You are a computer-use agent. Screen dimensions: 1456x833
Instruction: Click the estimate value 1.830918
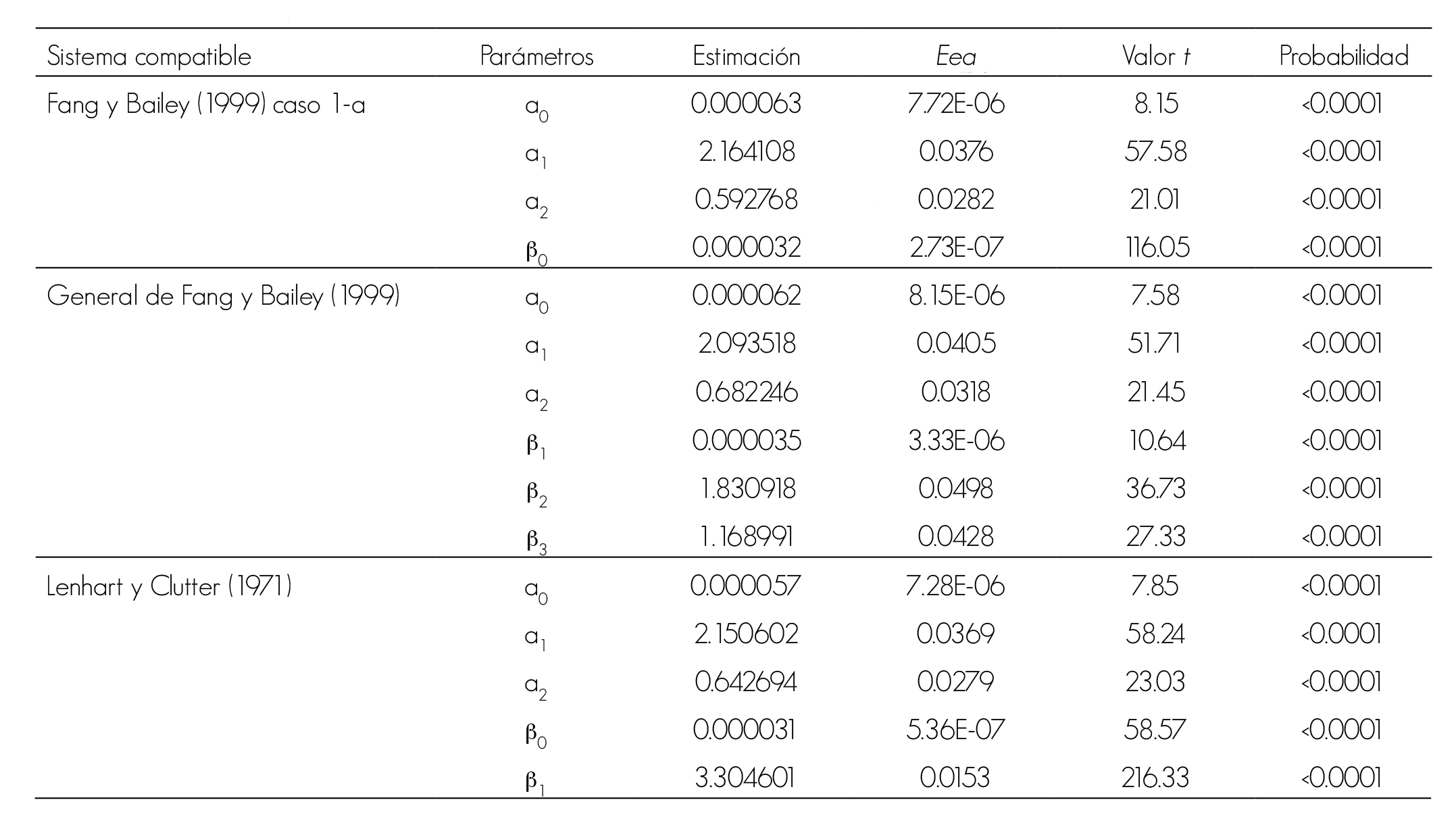point(746,489)
